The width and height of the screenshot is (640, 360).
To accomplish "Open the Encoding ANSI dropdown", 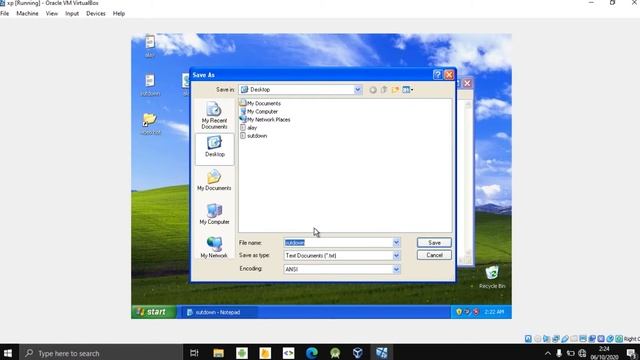I will [396, 269].
